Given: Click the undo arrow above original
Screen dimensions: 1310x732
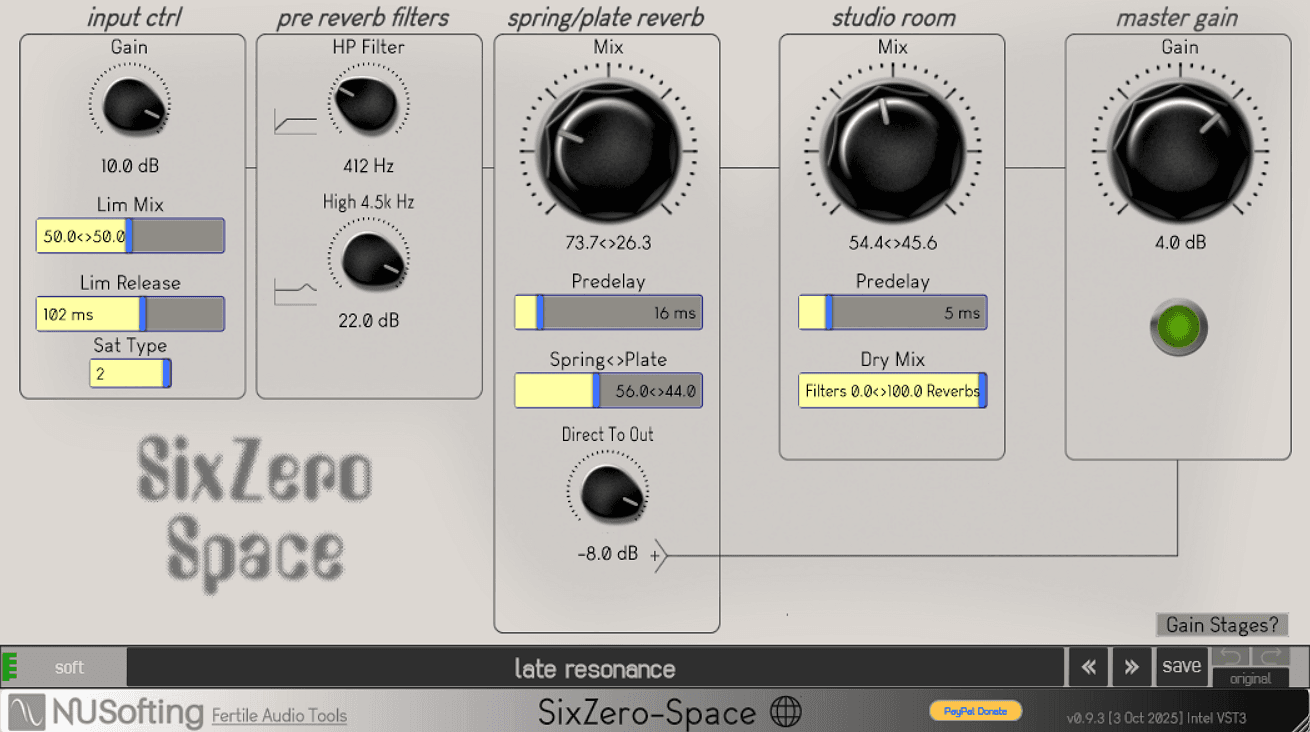Looking at the screenshot, I should pyautogui.click(x=1231, y=656).
